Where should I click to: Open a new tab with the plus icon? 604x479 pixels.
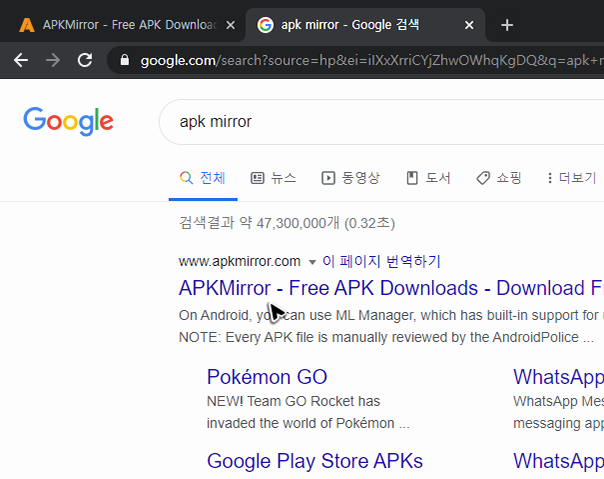pyautogui.click(x=507, y=25)
